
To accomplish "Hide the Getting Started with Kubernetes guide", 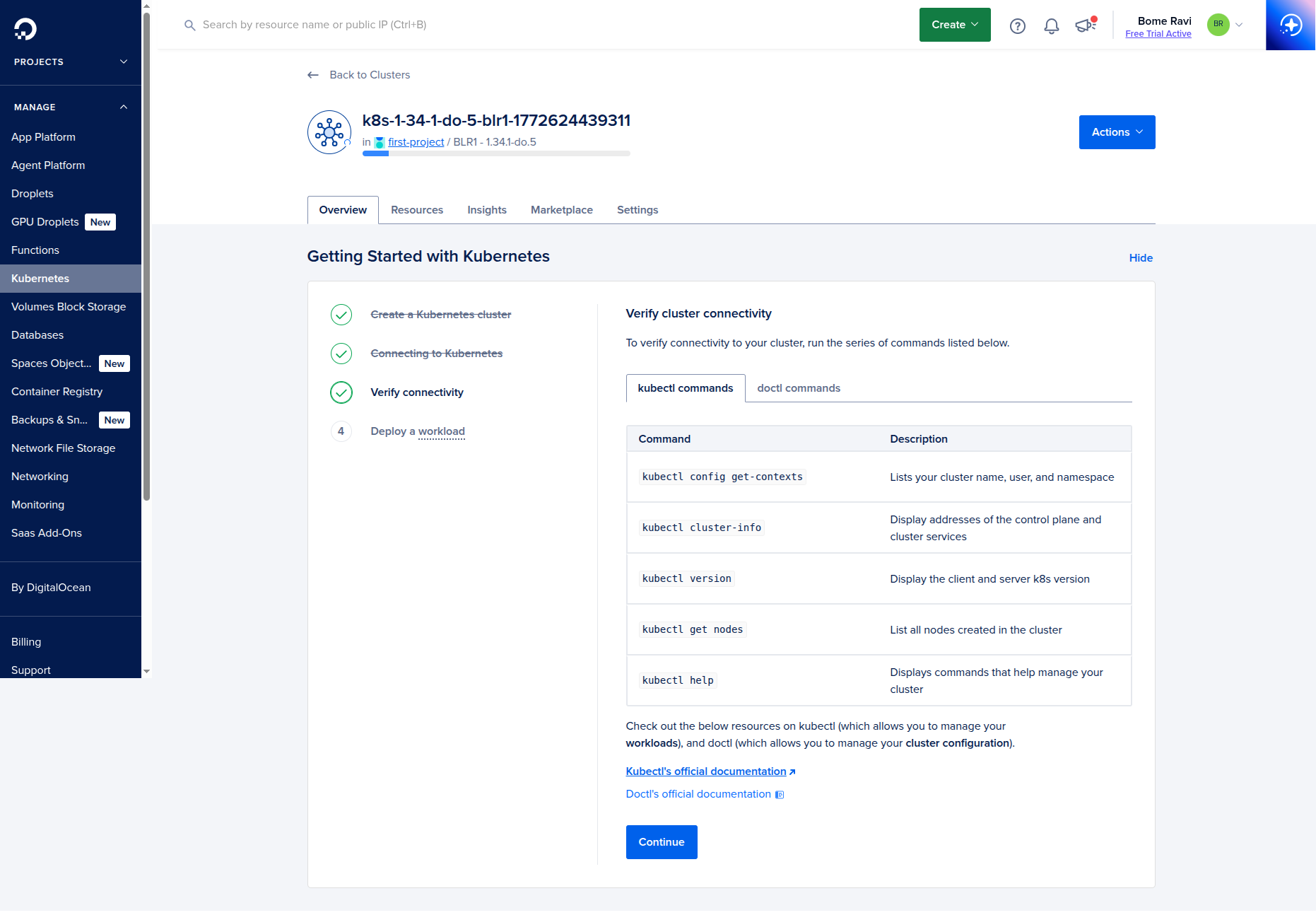I will (1140, 257).
